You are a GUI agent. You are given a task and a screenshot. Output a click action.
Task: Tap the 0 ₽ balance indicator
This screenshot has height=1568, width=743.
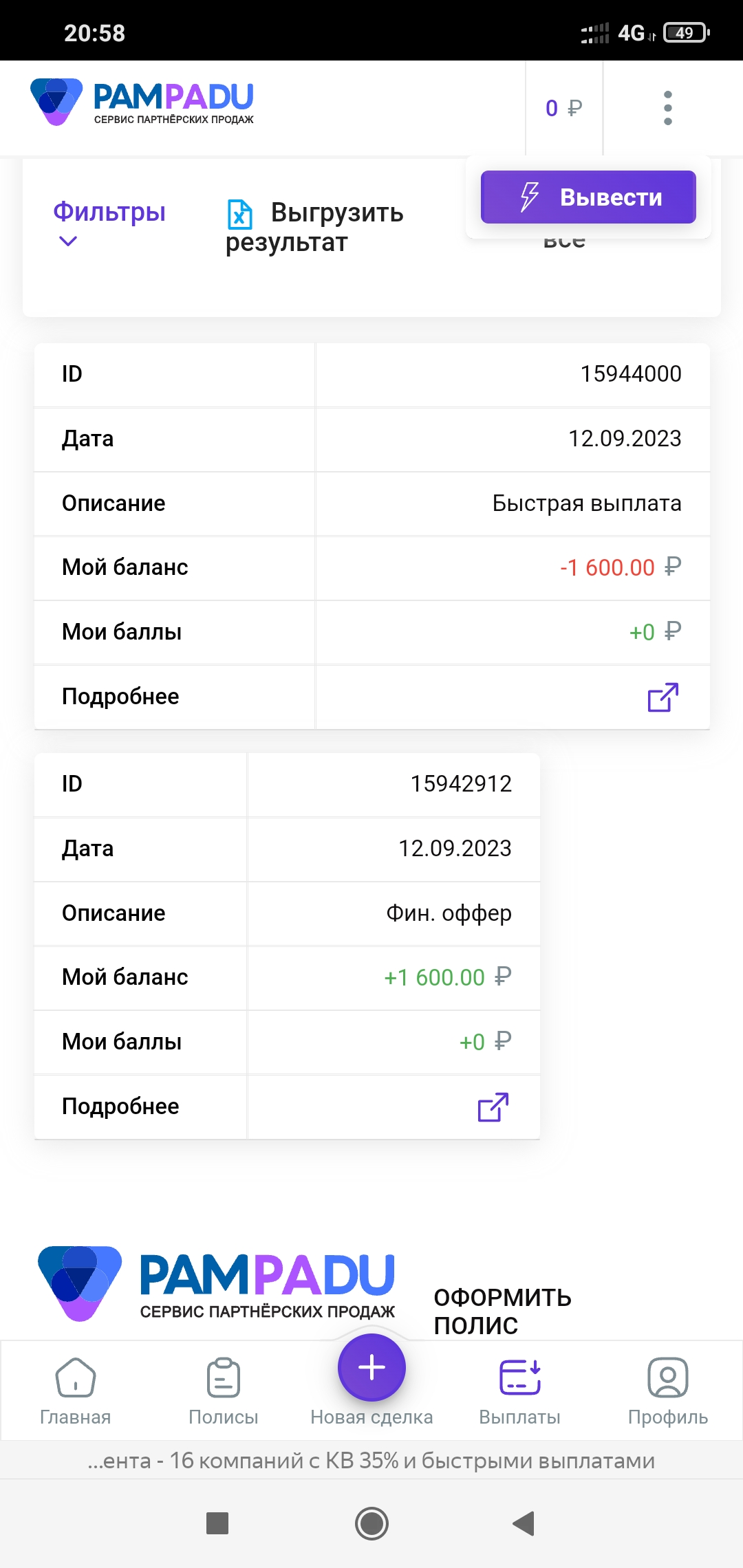[x=564, y=108]
